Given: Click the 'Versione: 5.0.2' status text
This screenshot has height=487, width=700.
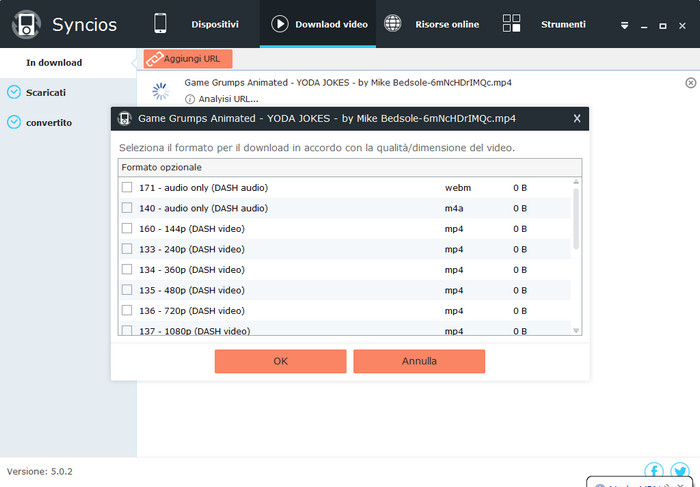Looking at the screenshot, I should point(39,471).
